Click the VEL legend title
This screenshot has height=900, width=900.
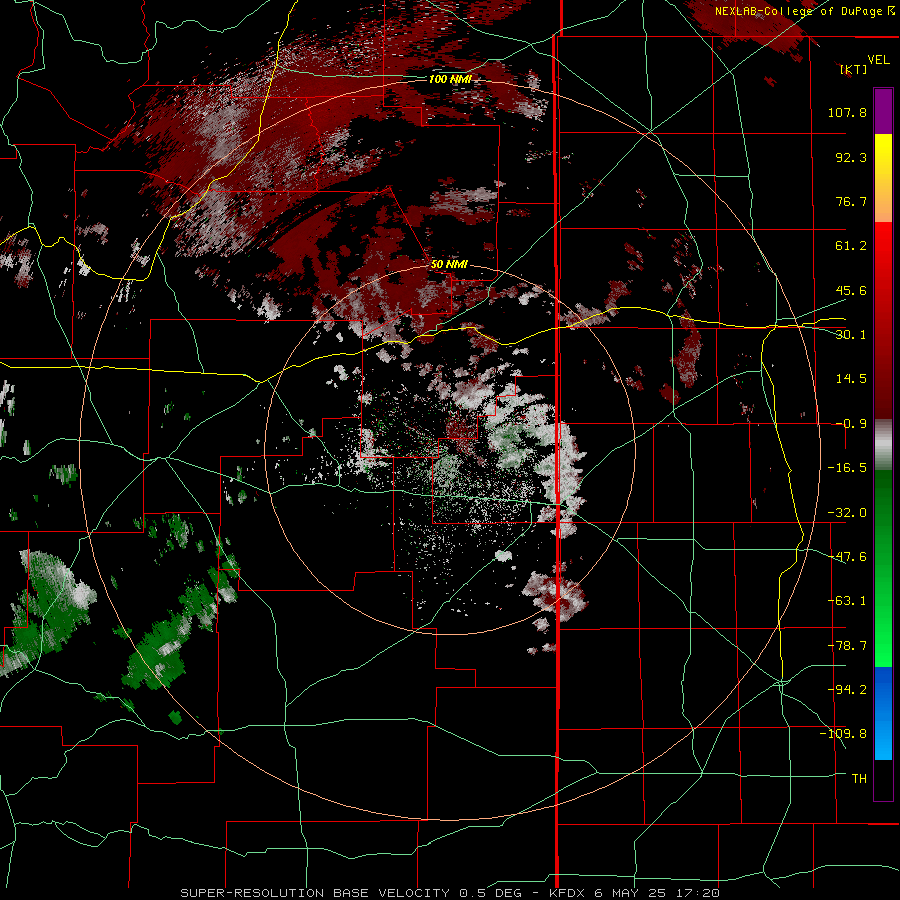[x=878, y=60]
